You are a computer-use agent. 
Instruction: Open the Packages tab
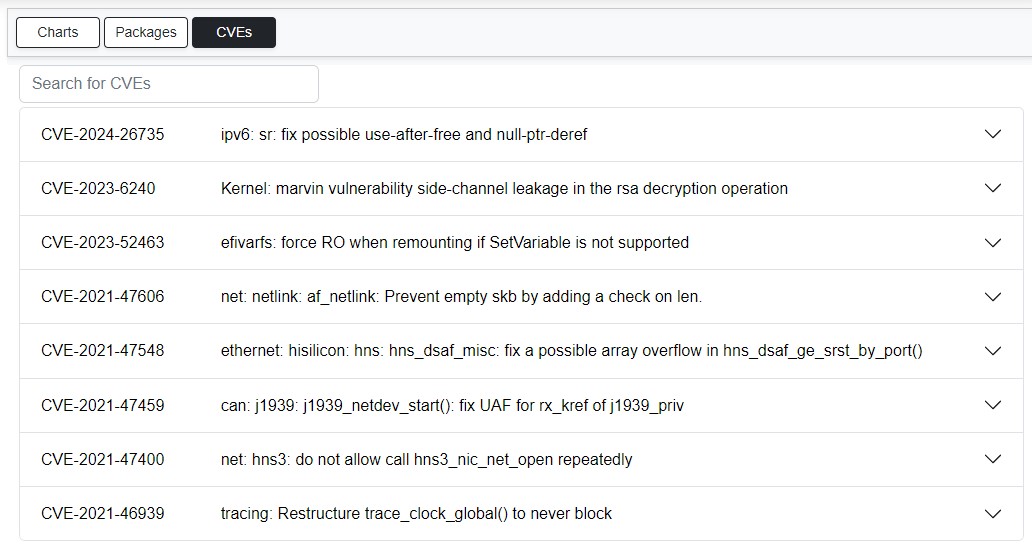click(146, 32)
